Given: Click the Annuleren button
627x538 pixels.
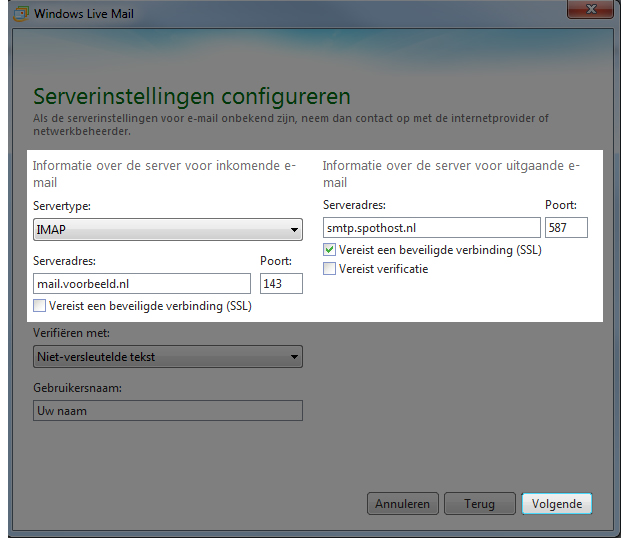Looking at the screenshot, I should 403,504.
